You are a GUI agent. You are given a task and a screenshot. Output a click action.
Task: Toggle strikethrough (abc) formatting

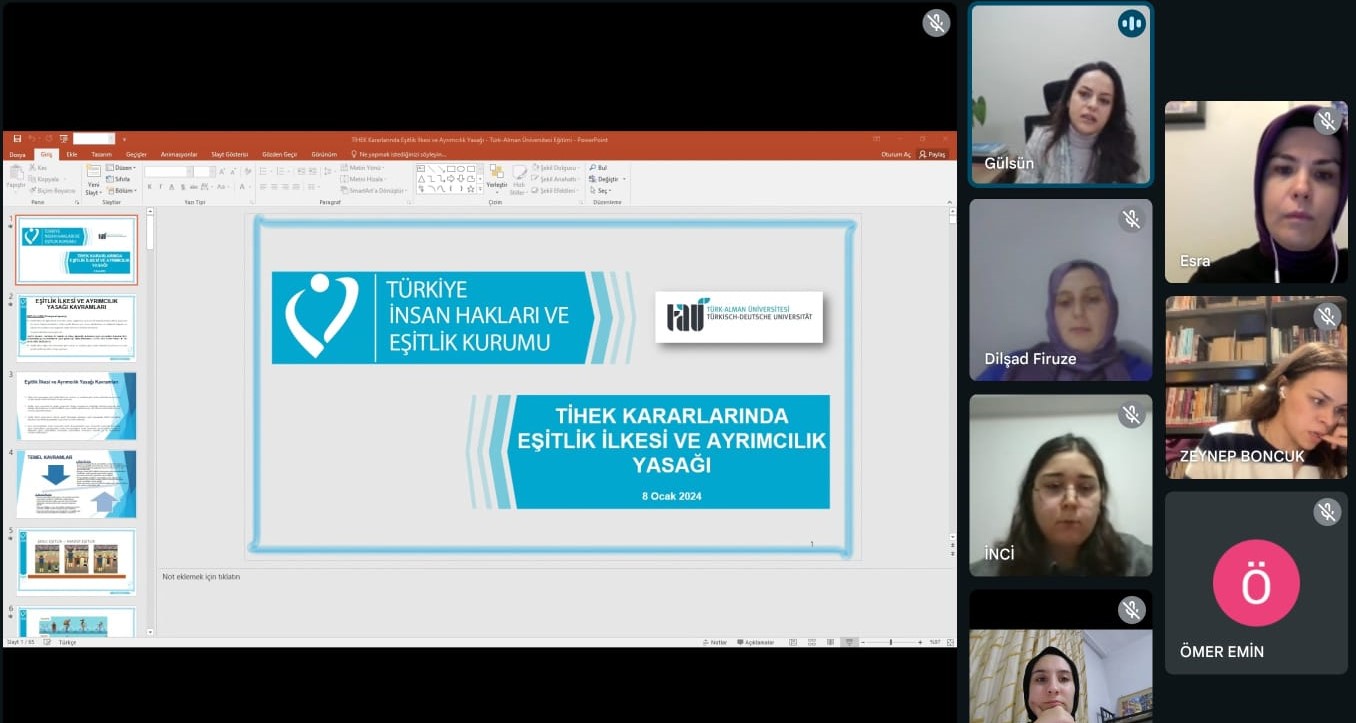(x=194, y=187)
